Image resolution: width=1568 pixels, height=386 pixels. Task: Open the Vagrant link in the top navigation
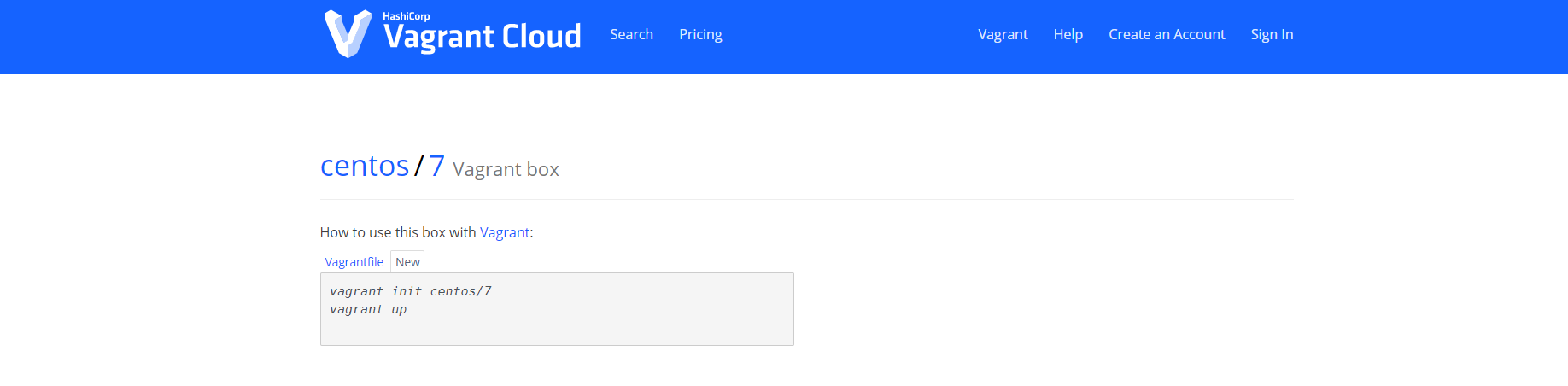(x=1003, y=34)
